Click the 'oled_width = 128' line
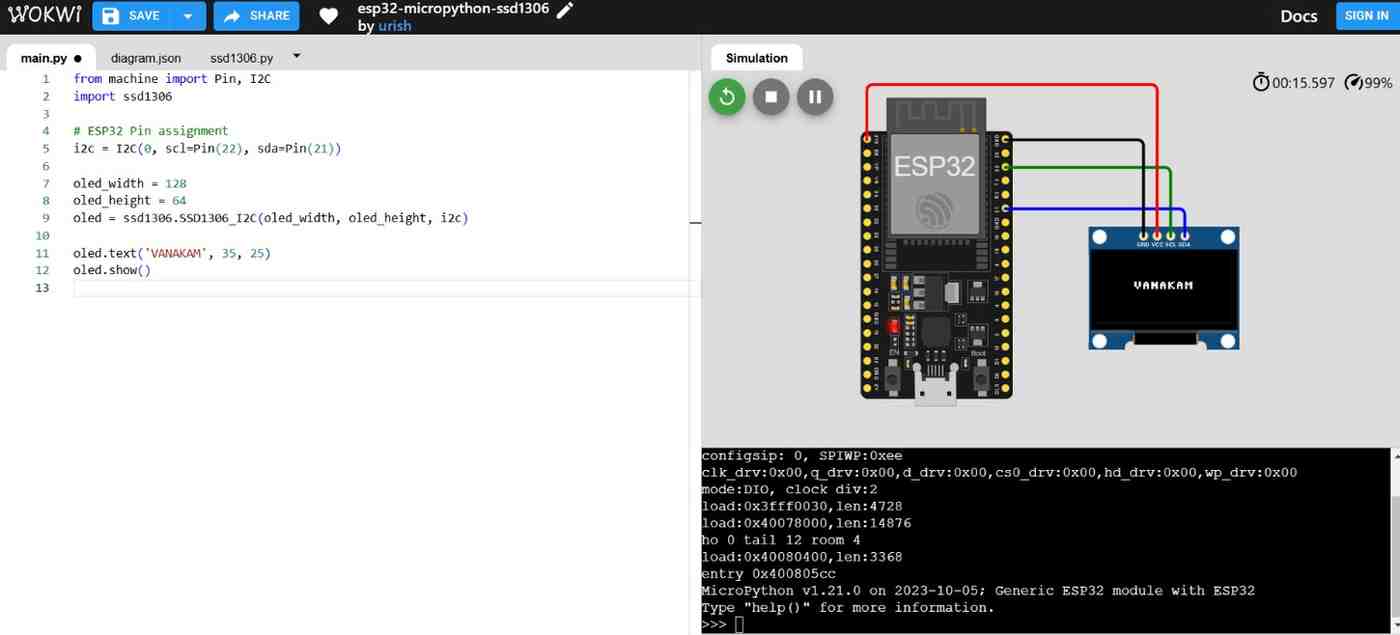The image size is (1400, 635). point(129,184)
